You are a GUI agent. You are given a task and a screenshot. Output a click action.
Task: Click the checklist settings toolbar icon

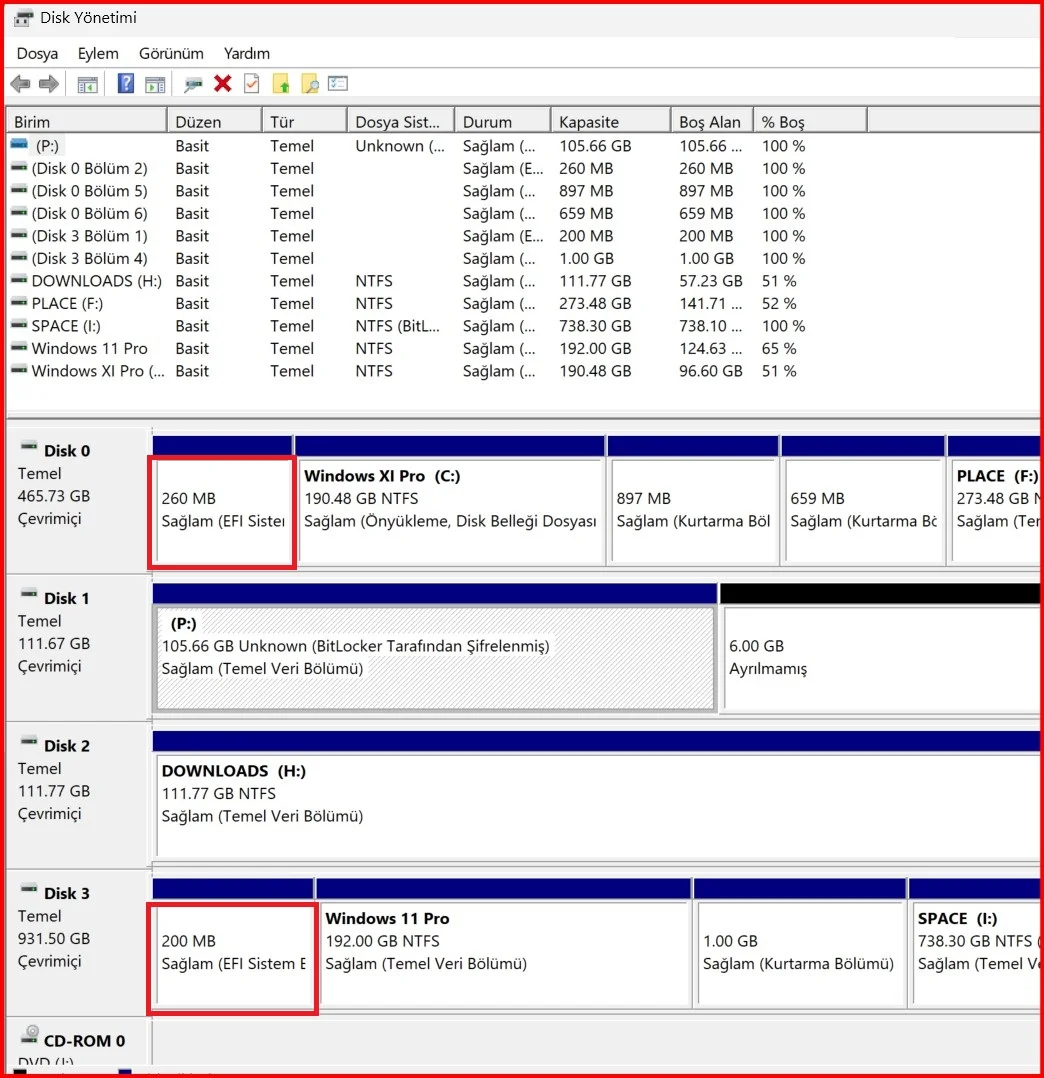pos(338,84)
